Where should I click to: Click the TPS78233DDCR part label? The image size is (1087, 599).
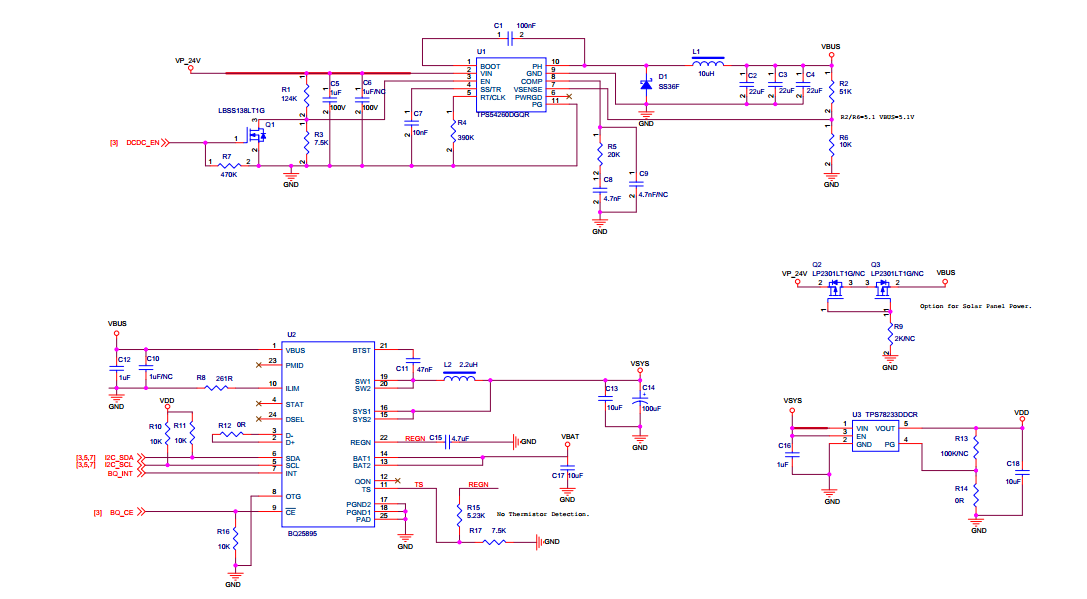click(892, 415)
